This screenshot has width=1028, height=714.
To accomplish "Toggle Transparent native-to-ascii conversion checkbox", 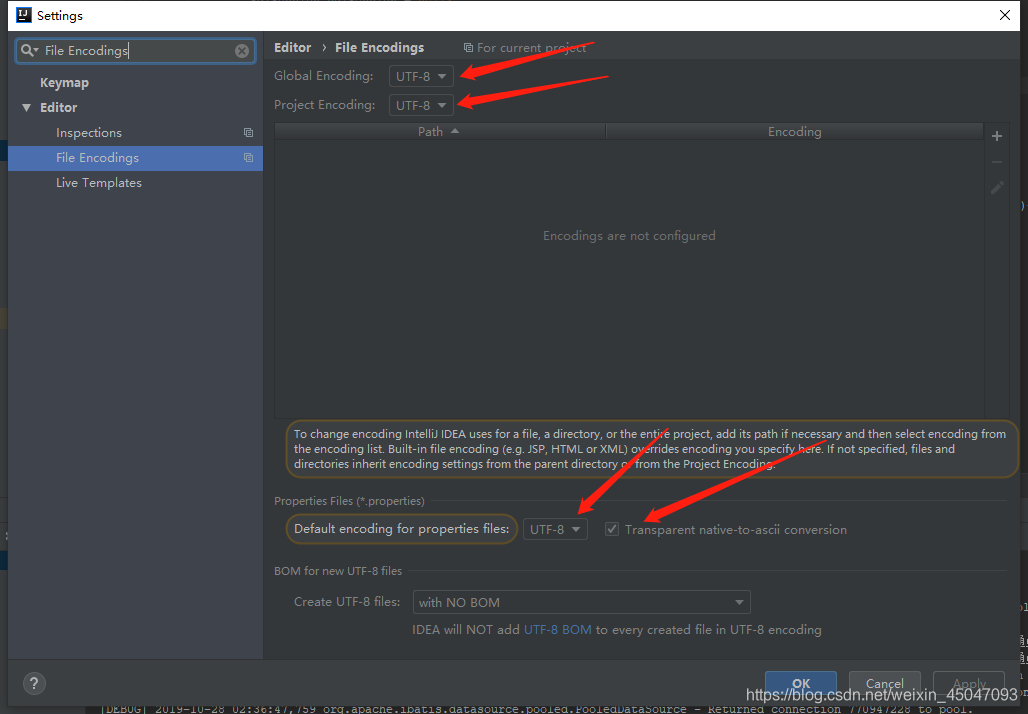I will [x=612, y=528].
